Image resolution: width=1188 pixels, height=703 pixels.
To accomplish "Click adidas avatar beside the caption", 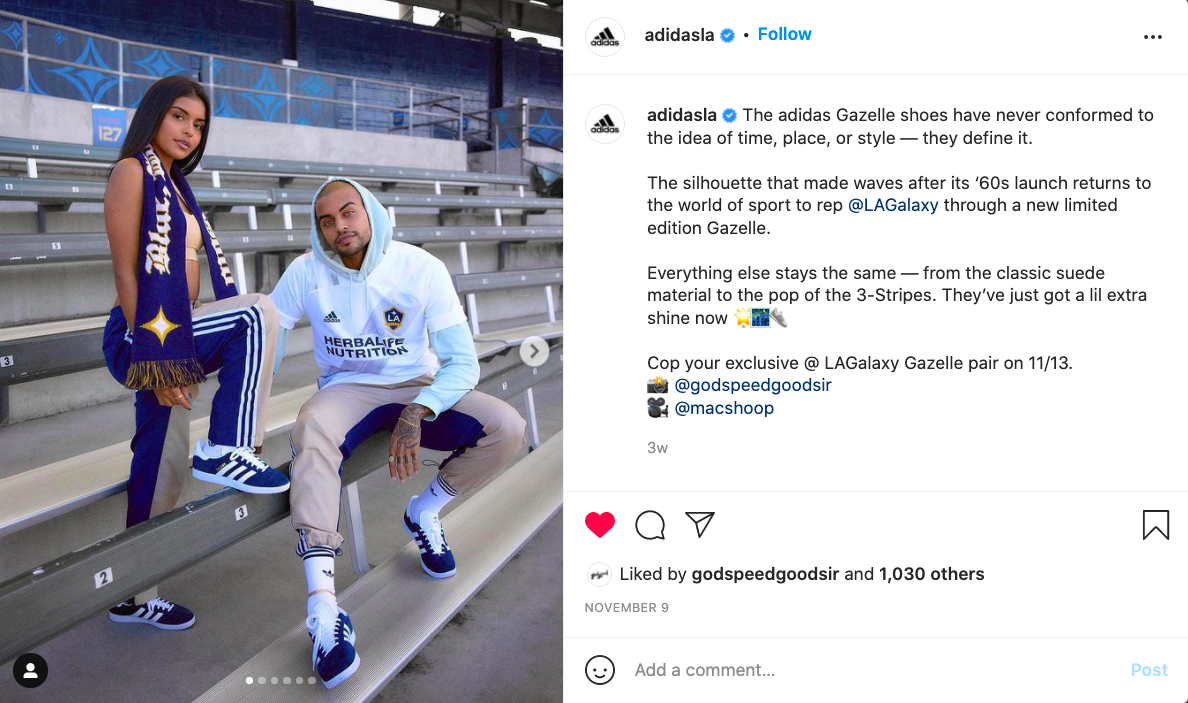I will click(605, 124).
